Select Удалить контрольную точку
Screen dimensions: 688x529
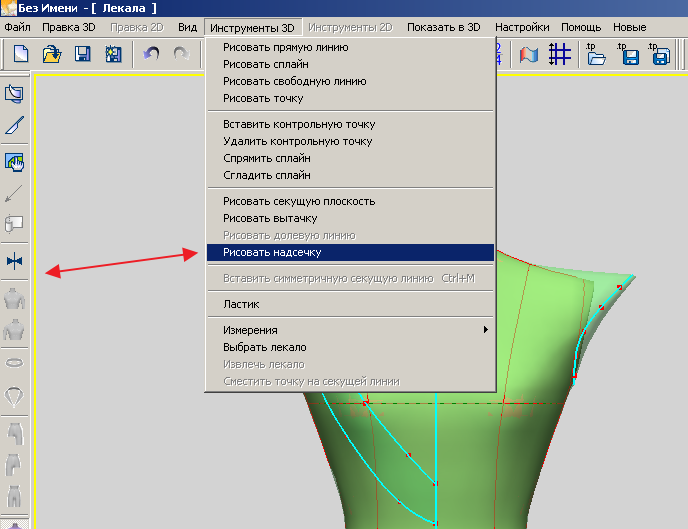tap(350, 141)
